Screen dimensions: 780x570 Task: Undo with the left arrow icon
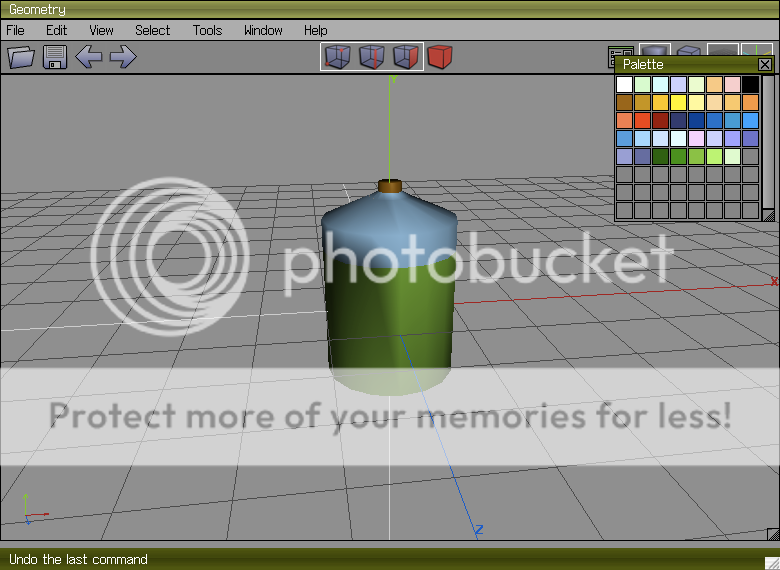click(89, 57)
